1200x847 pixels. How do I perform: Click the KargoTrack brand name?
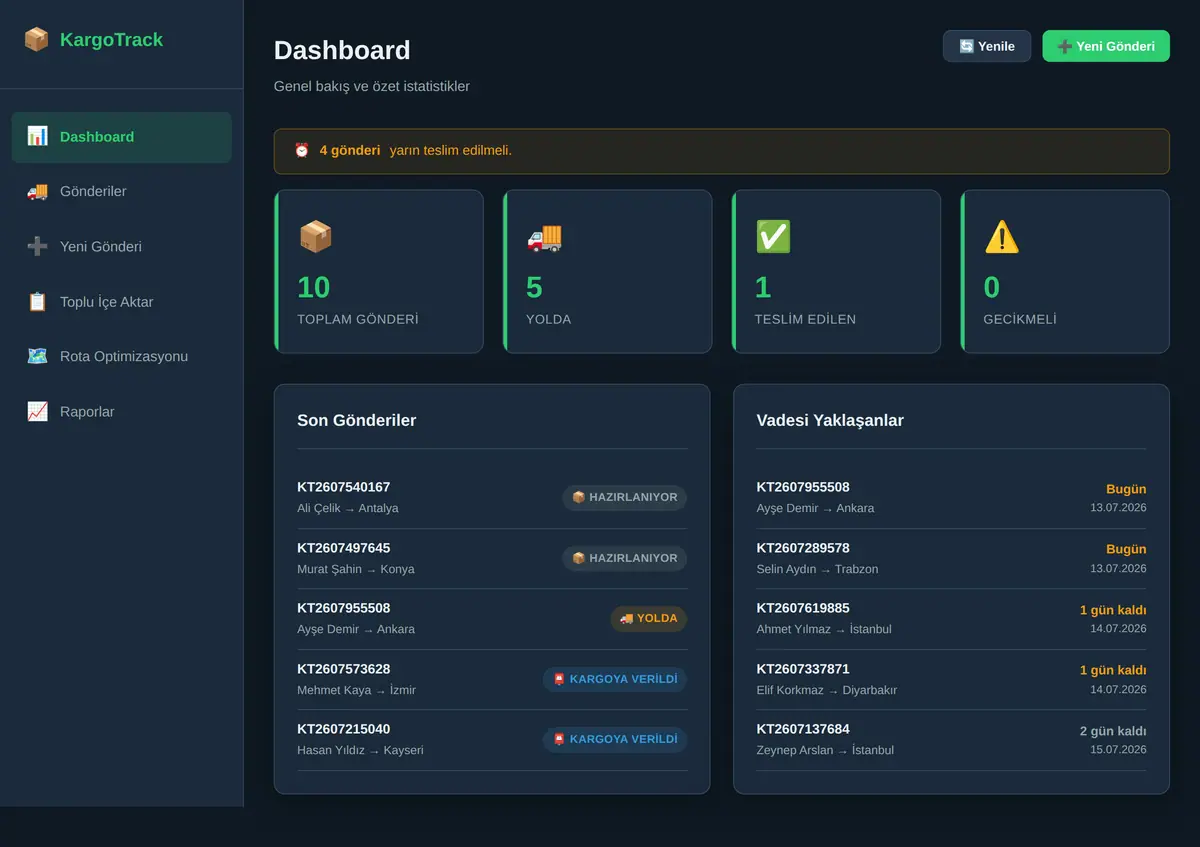(111, 40)
